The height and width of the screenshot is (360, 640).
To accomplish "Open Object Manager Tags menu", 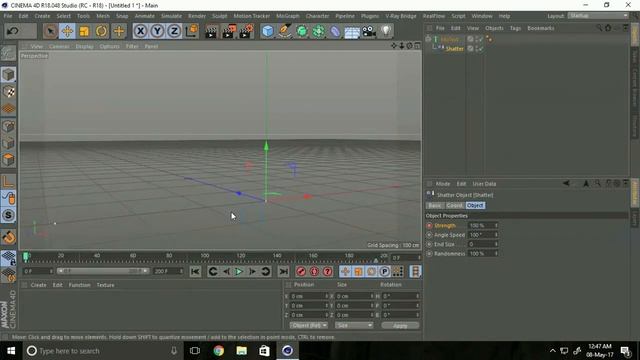I will 515,28.
